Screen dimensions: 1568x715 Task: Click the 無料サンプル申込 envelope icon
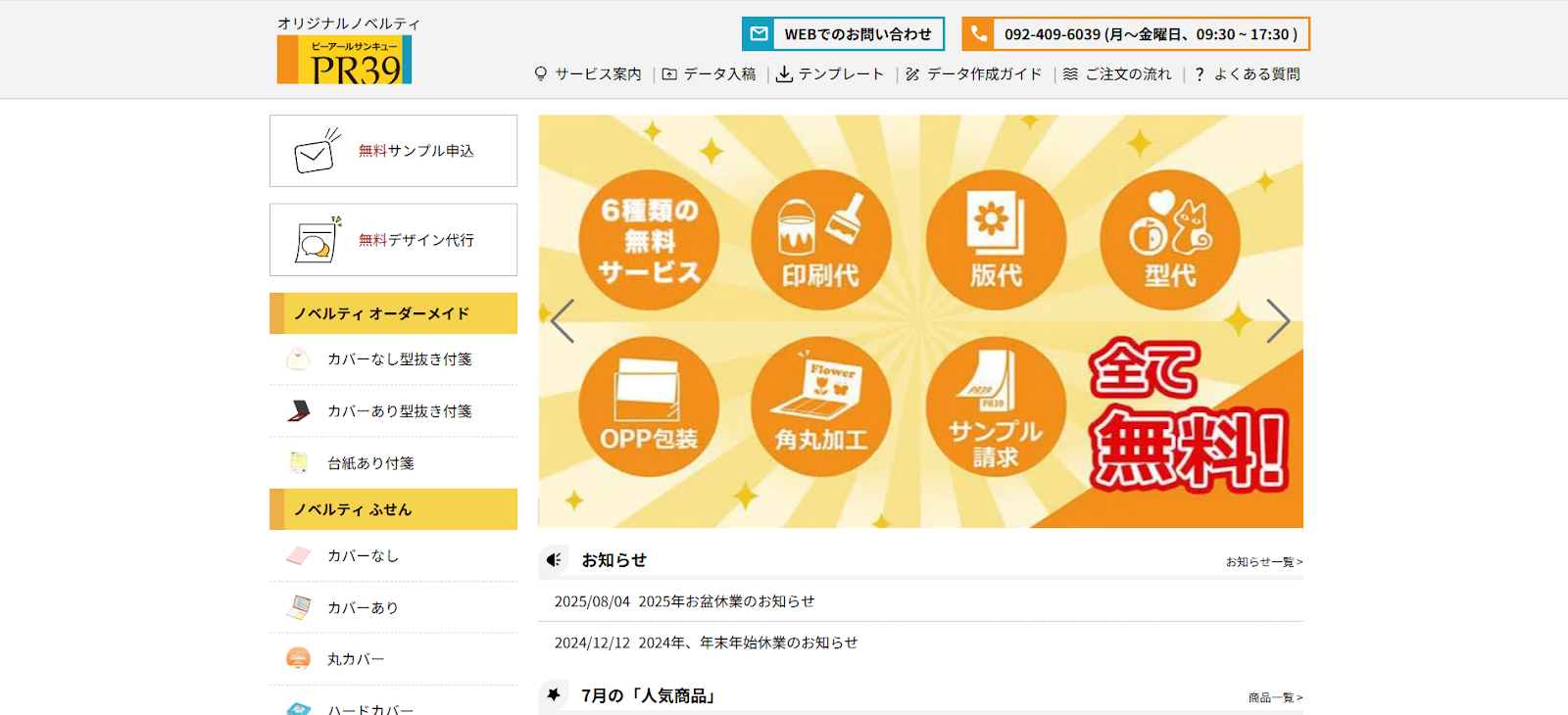[316, 152]
